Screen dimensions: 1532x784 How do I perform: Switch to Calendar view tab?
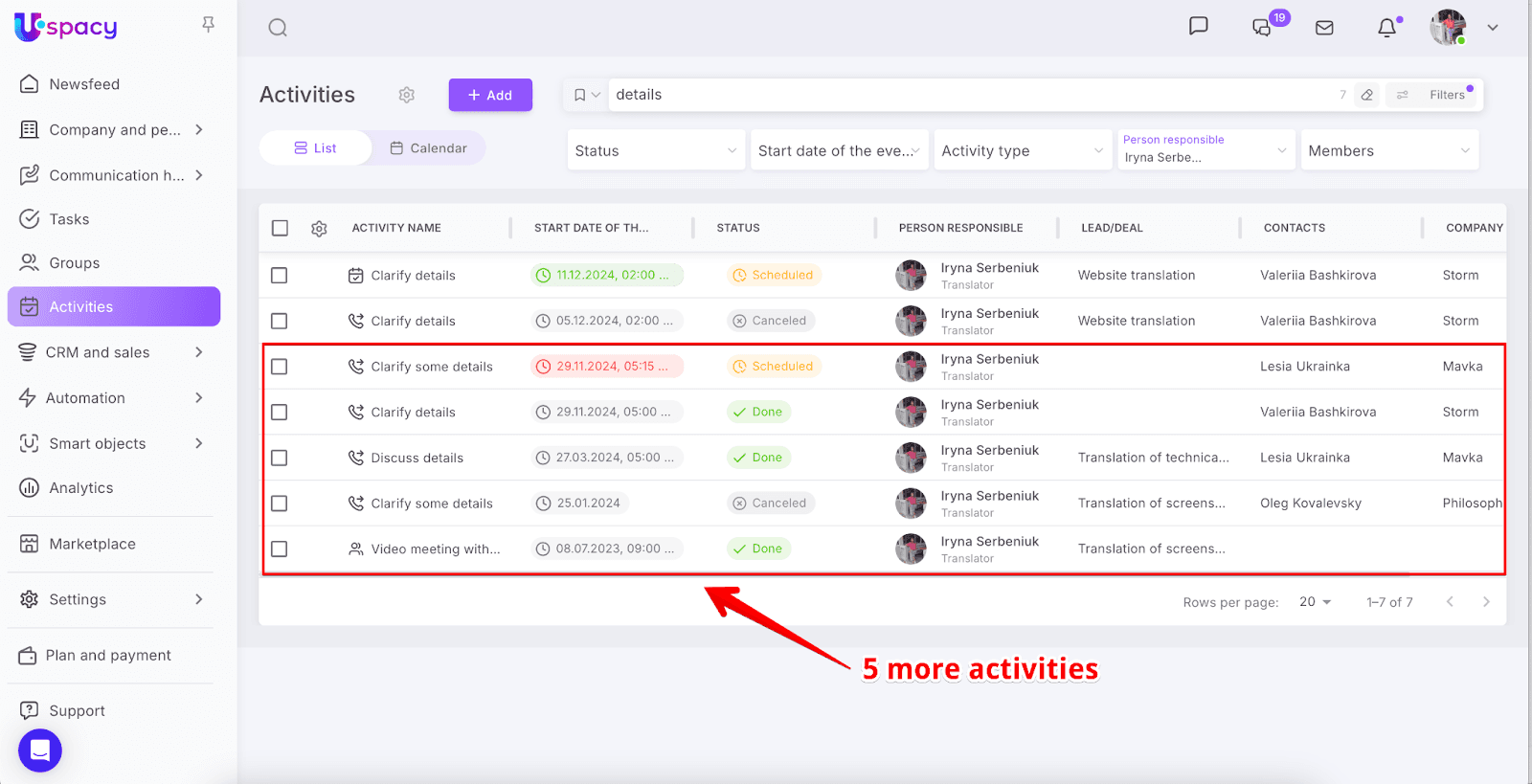tap(428, 148)
